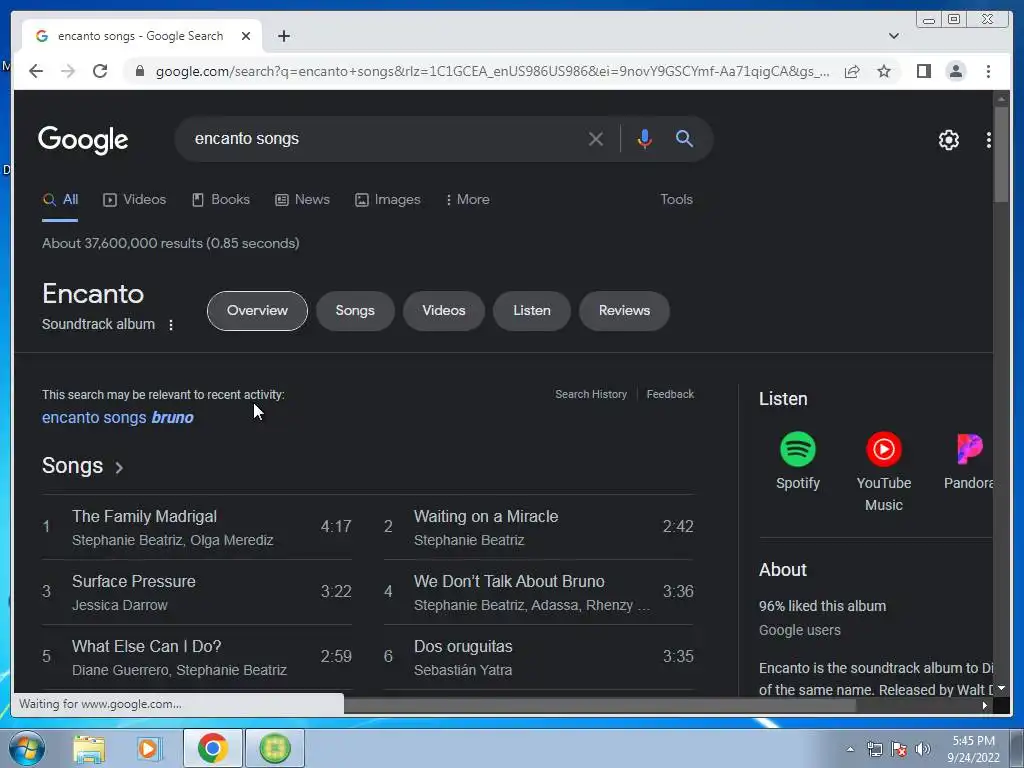Screen dimensions: 1024x768
Task: Open We Don't Talk About Bruno
Action: [x=539, y=592]
